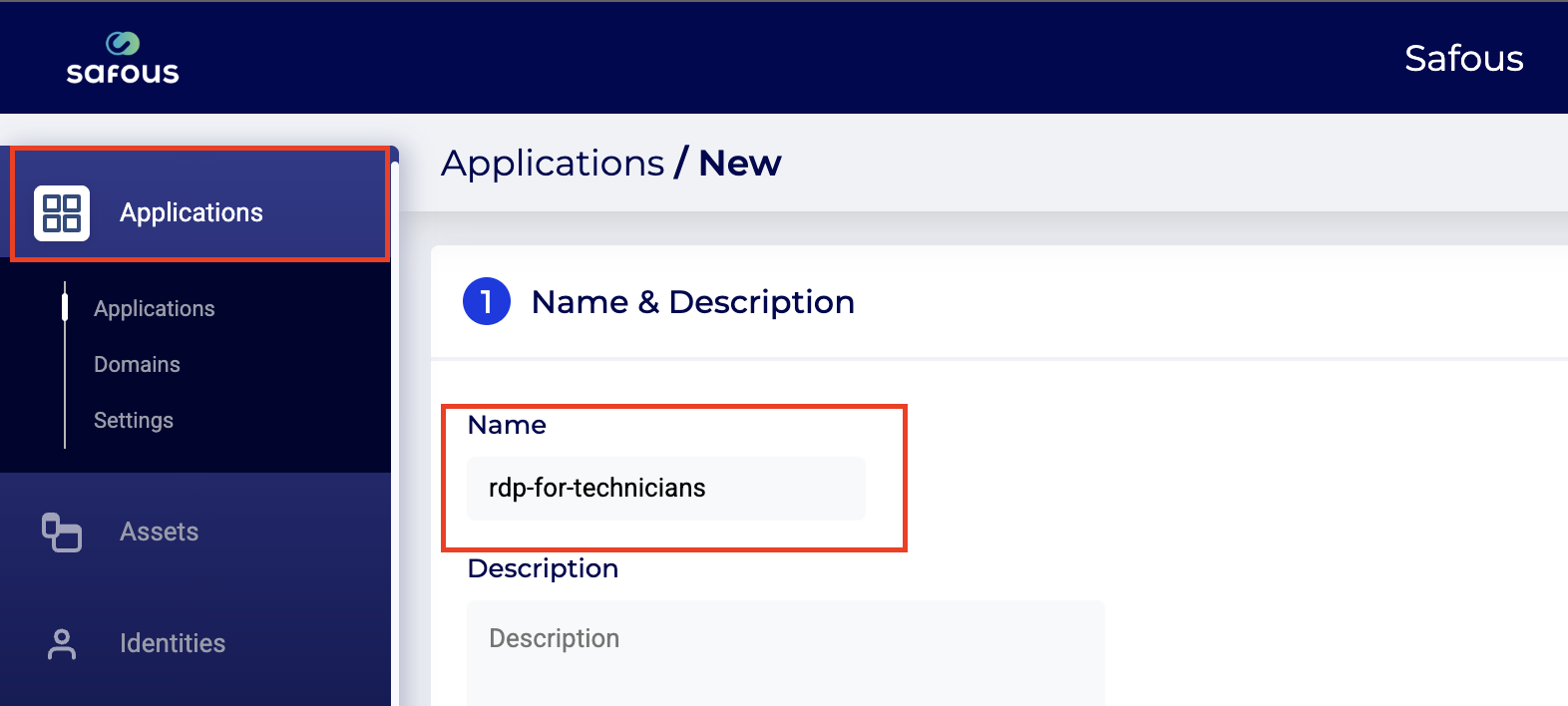
Task: Click the Name field label
Action: (x=507, y=426)
